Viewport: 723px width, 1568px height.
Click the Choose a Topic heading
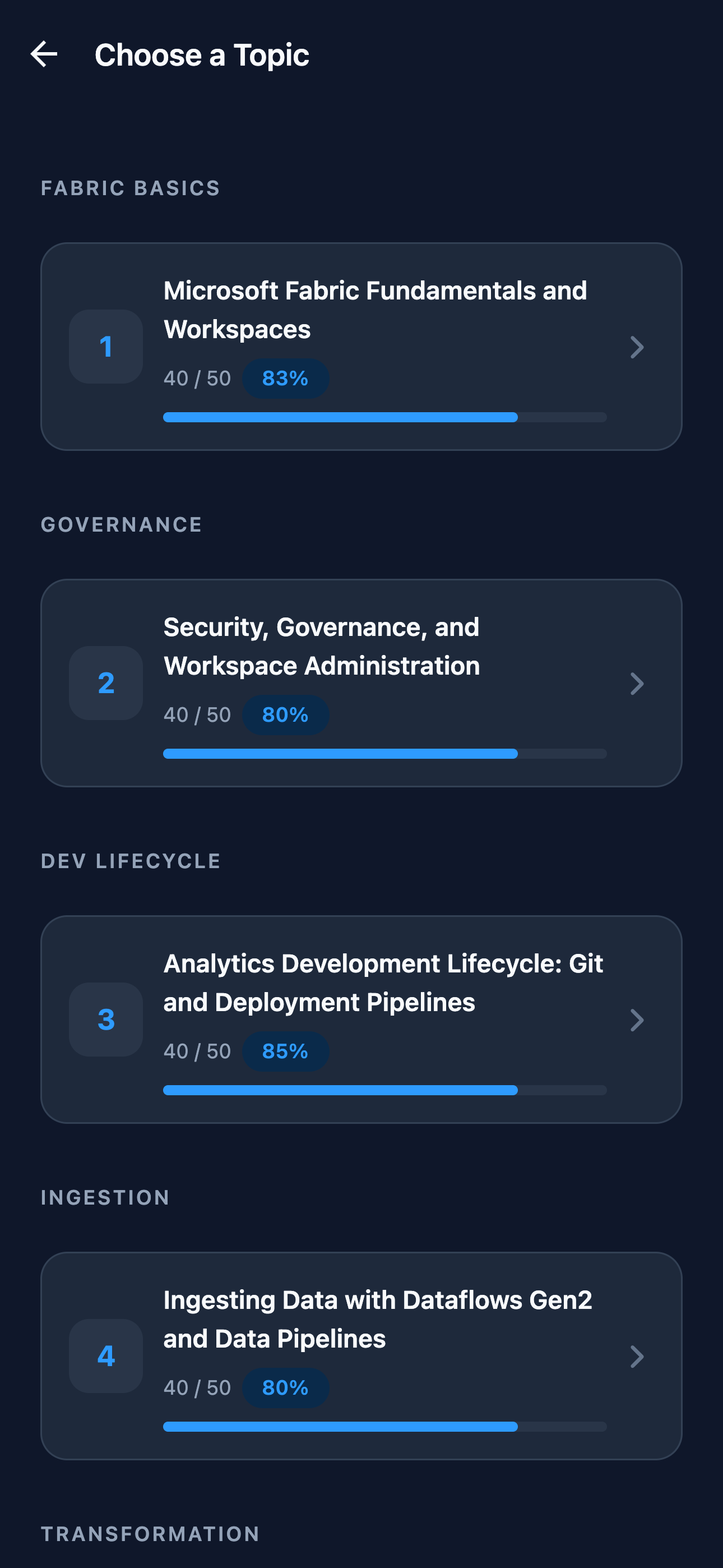pos(202,56)
